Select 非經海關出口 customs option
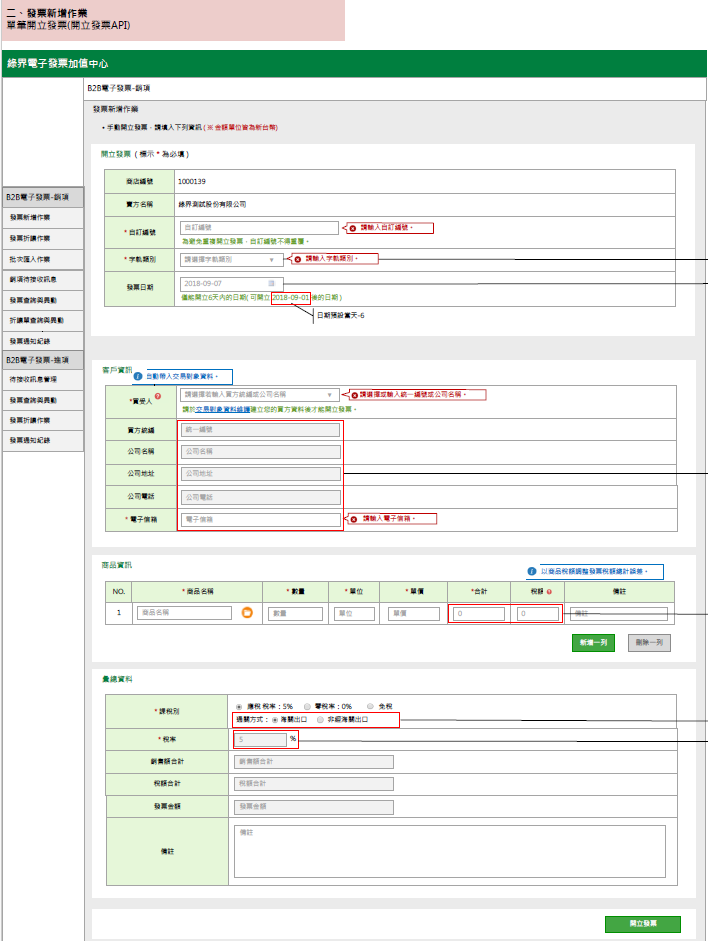The height and width of the screenshot is (941, 708). coord(320,719)
